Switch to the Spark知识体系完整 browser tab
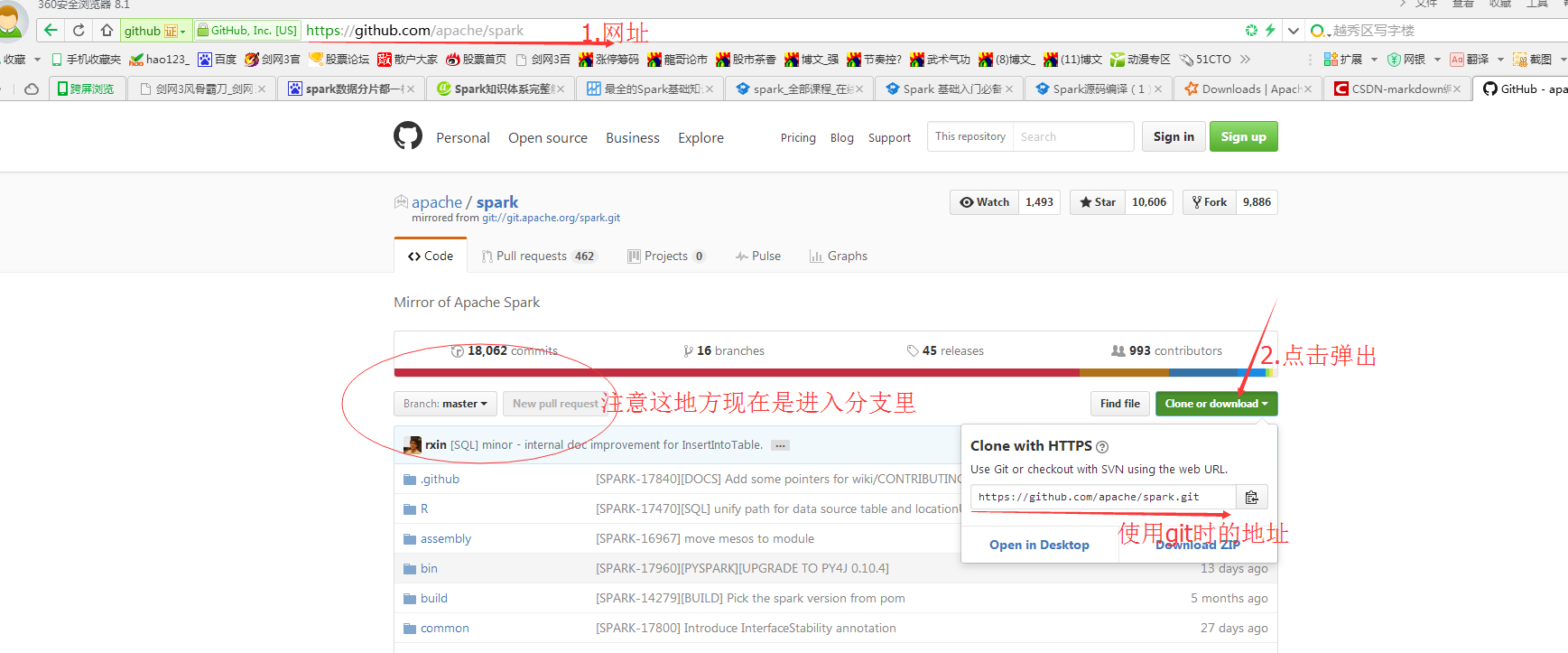 (500, 89)
